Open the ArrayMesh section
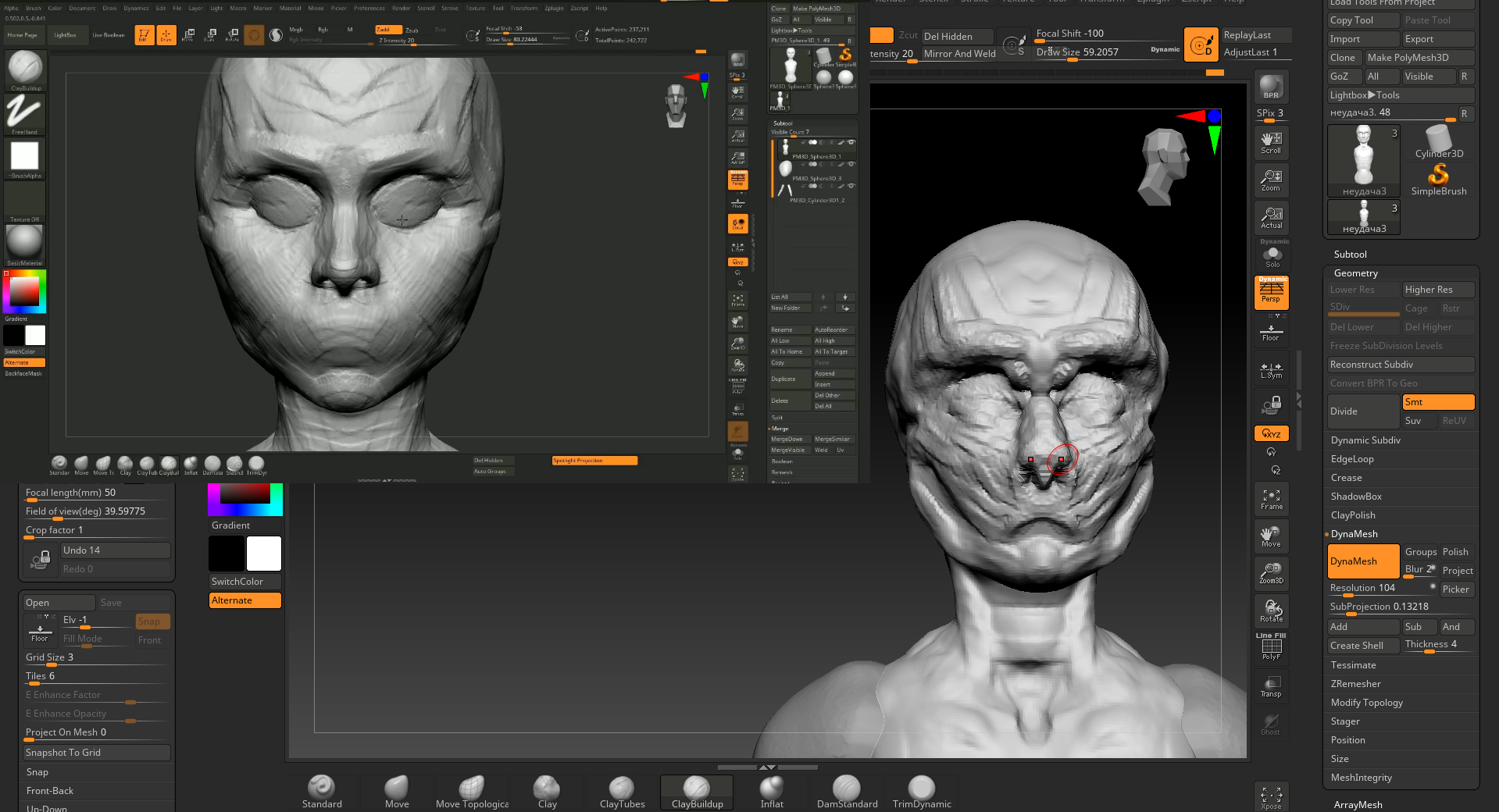1499x812 pixels. click(x=1358, y=805)
